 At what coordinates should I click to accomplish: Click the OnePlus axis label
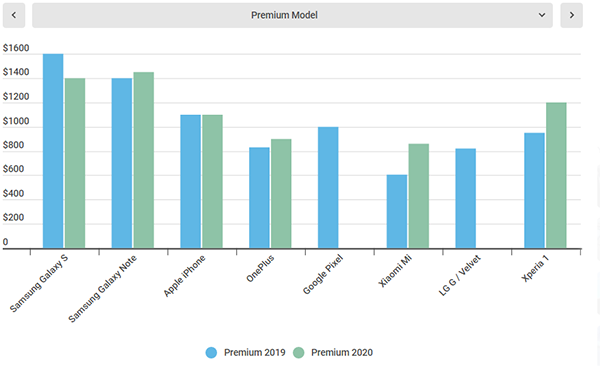pyautogui.click(x=260, y=269)
